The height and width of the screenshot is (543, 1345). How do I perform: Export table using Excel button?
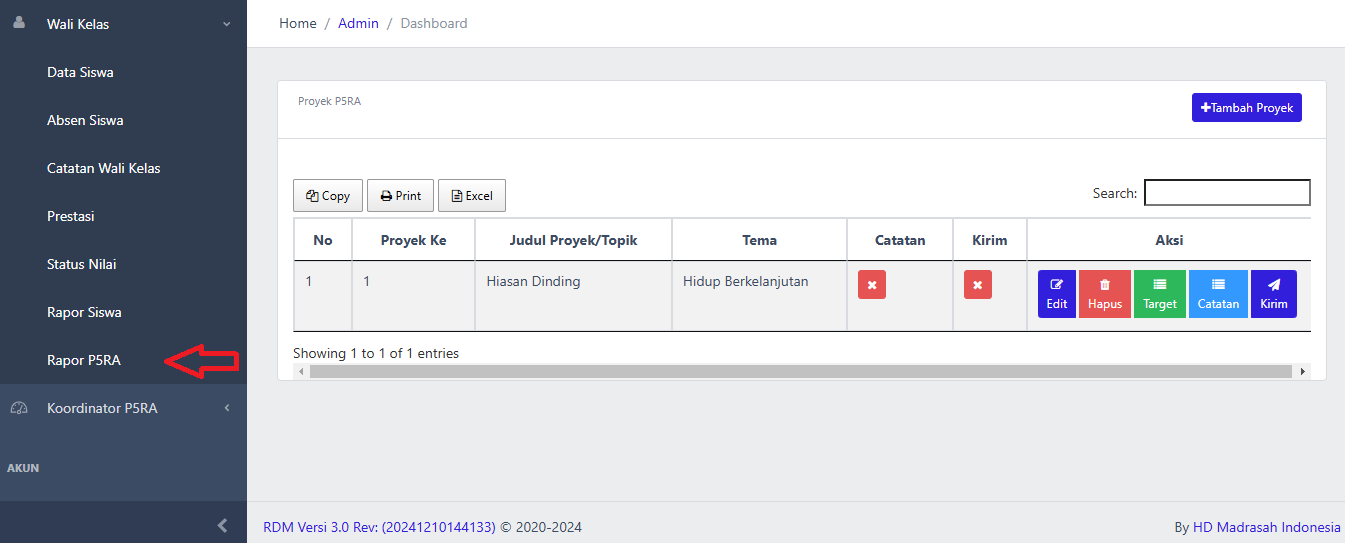pos(472,196)
